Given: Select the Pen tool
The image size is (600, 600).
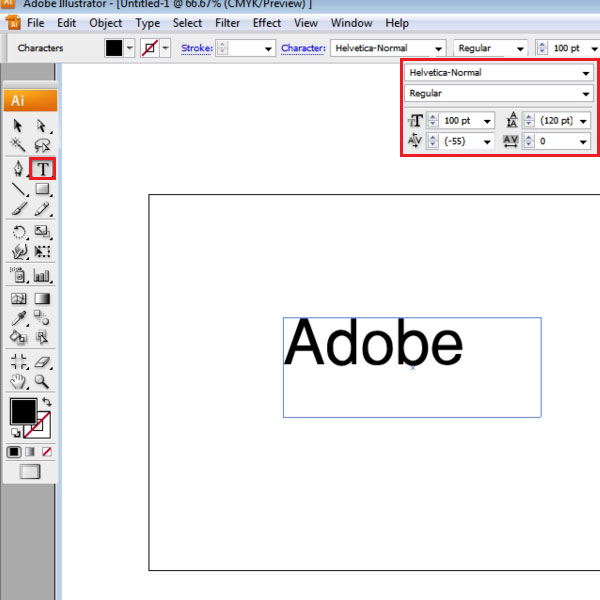Looking at the screenshot, I should 18,168.
